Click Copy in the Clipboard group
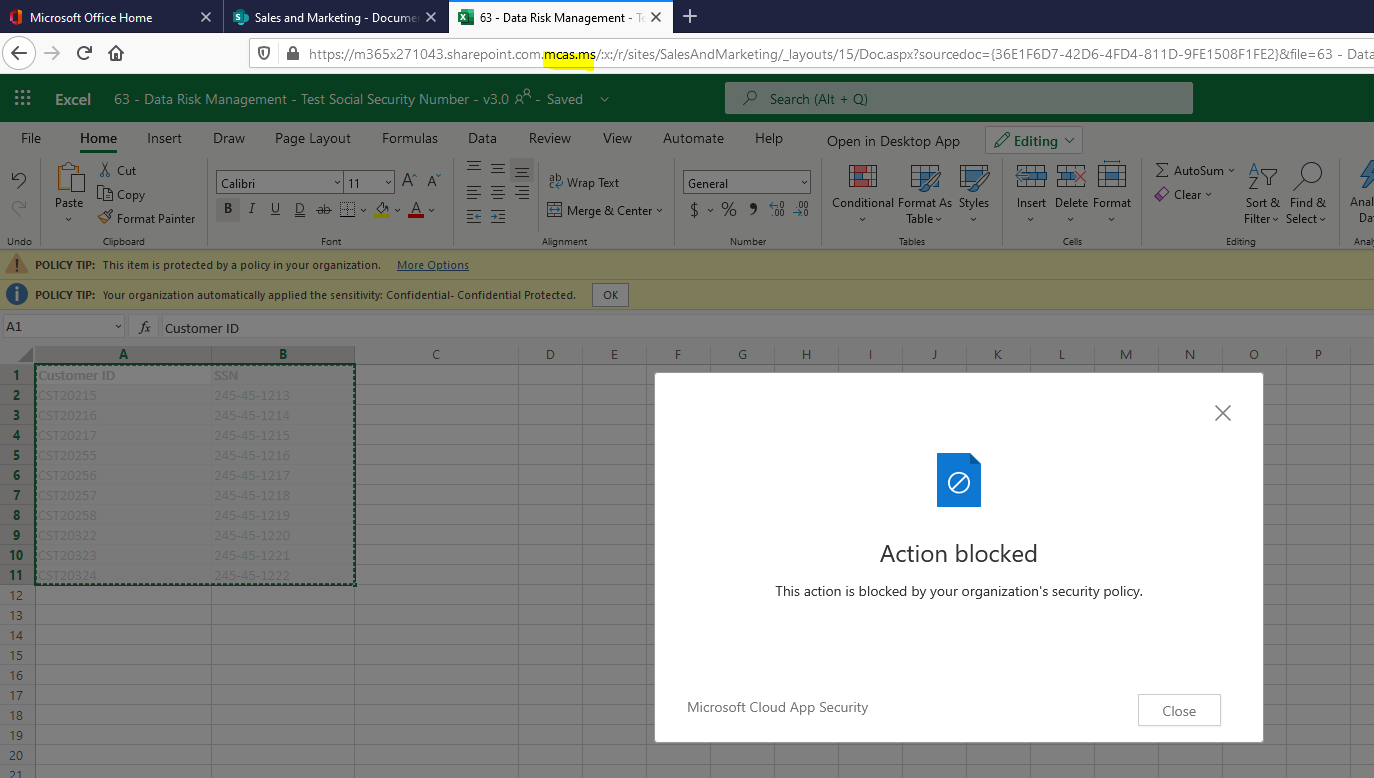The height and width of the screenshot is (778, 1374). (x=122, y=194)
